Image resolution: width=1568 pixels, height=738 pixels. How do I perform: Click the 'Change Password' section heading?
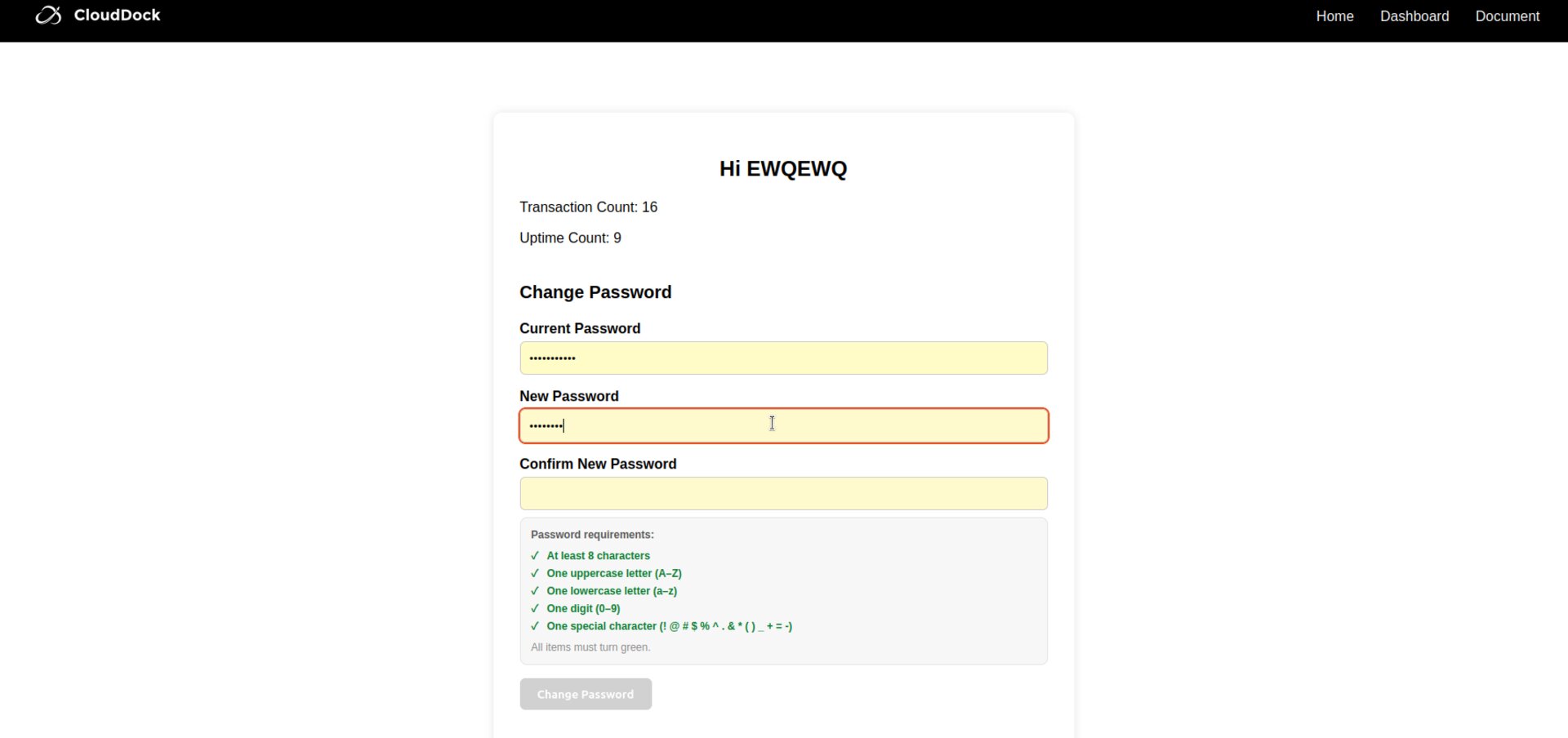[x=595, y=292]
